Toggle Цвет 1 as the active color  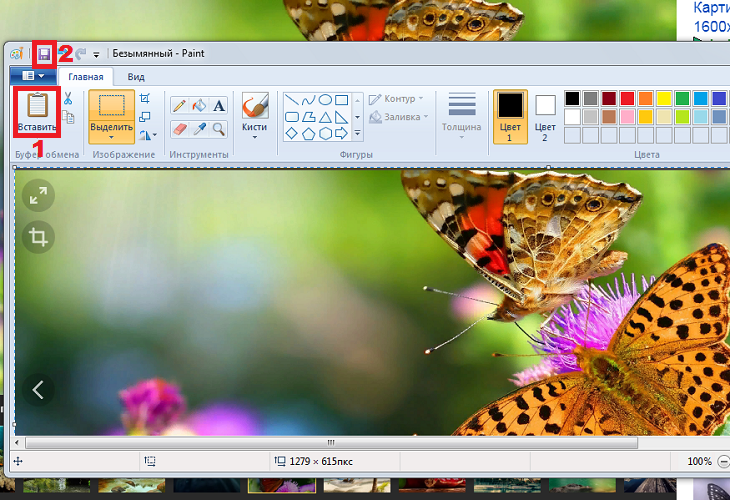(x=510, y=116)
